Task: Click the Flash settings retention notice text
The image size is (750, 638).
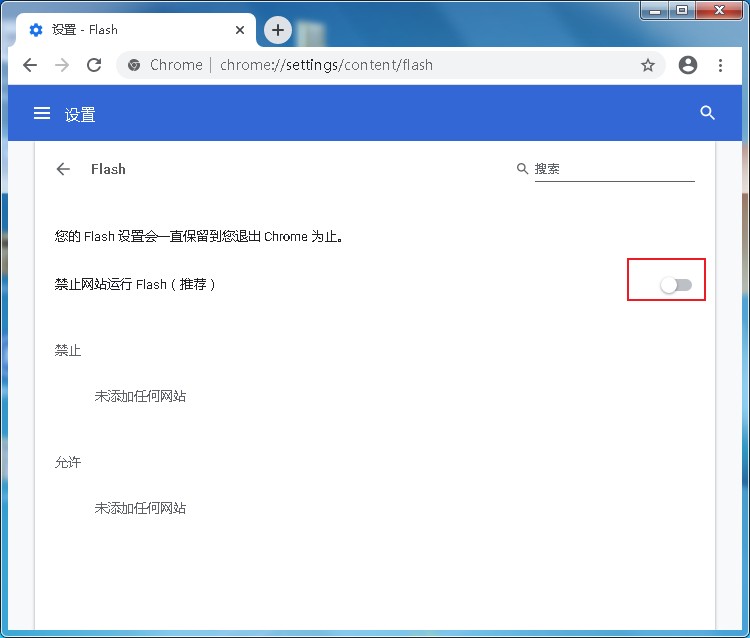Action: [199, 236]
